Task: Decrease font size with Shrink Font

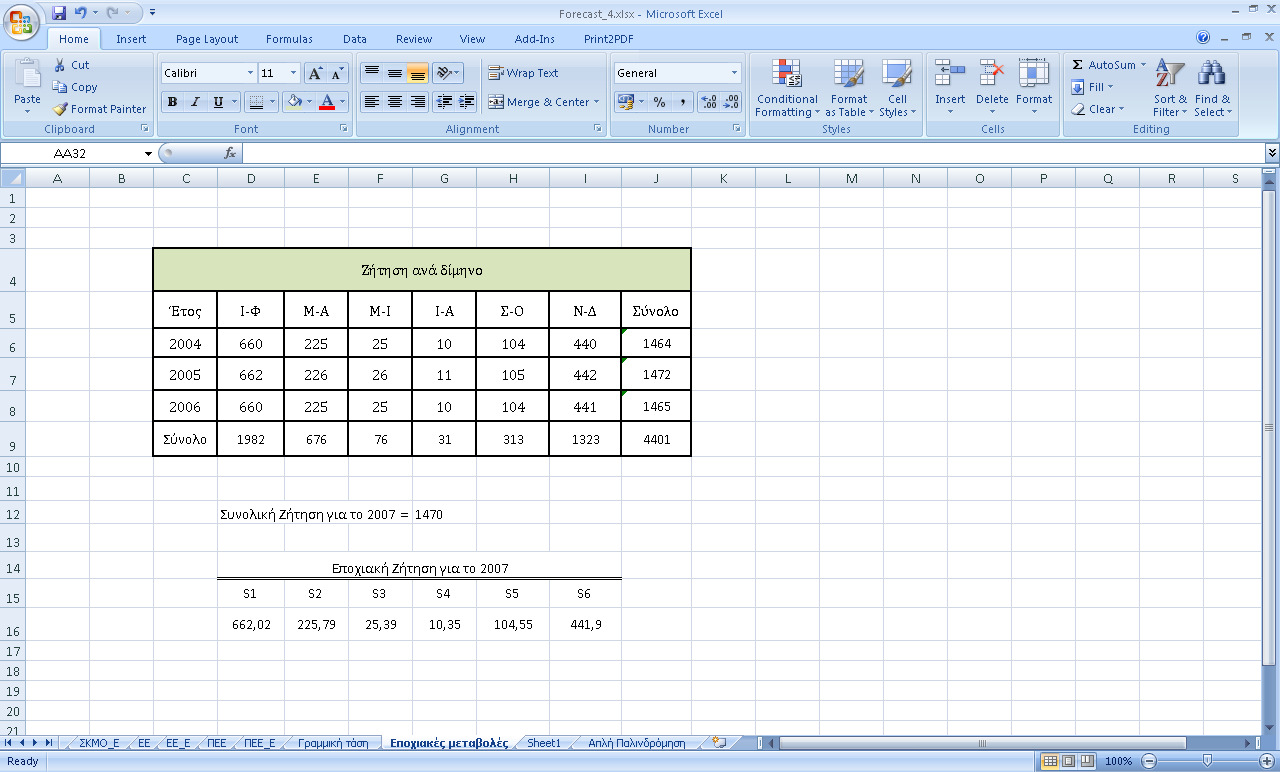Action: (x=337, y=73)
